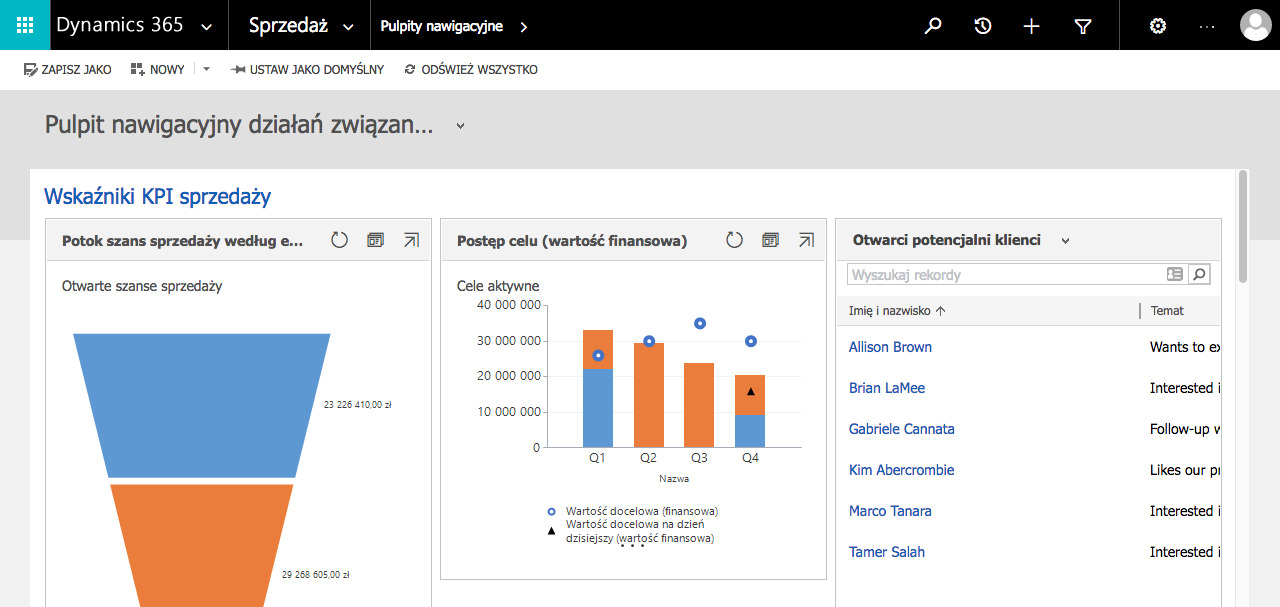Expand Otwarci potencjalni klienci view dropdown
The width and height of the screenshot is (1280, 607).
(1065, 241)
